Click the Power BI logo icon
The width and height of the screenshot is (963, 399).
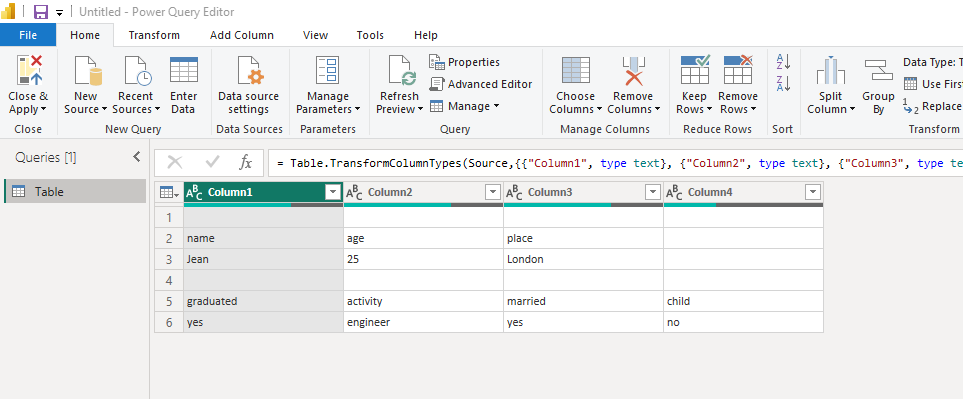[8, 11]
